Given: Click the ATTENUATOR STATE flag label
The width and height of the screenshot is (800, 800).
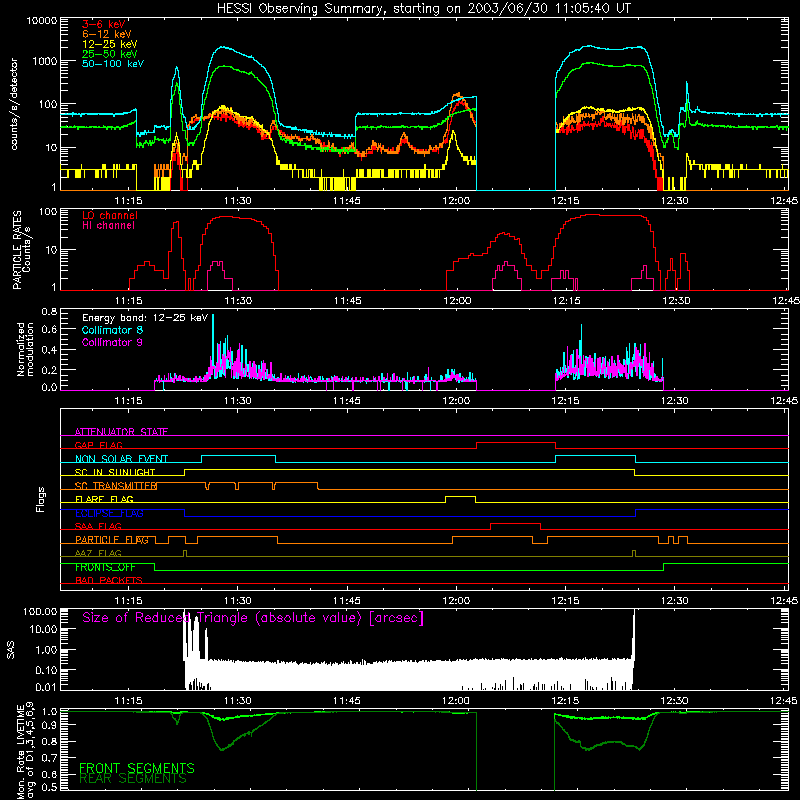Looking at the screenshot, I should point(121,432).
